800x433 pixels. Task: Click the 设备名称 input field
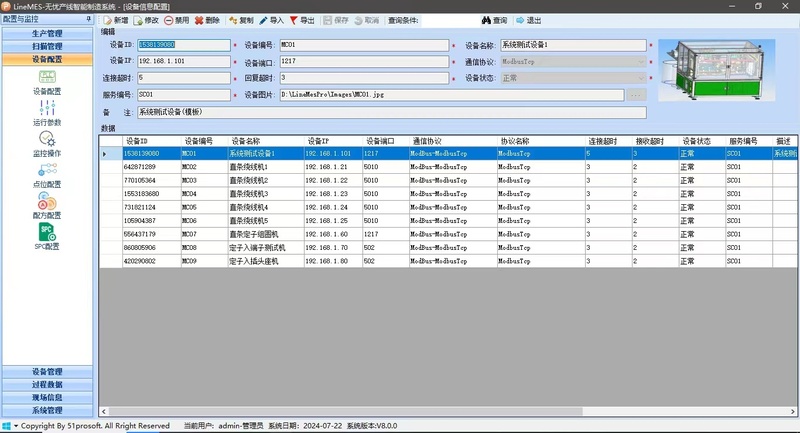click(x=573, y=45)
